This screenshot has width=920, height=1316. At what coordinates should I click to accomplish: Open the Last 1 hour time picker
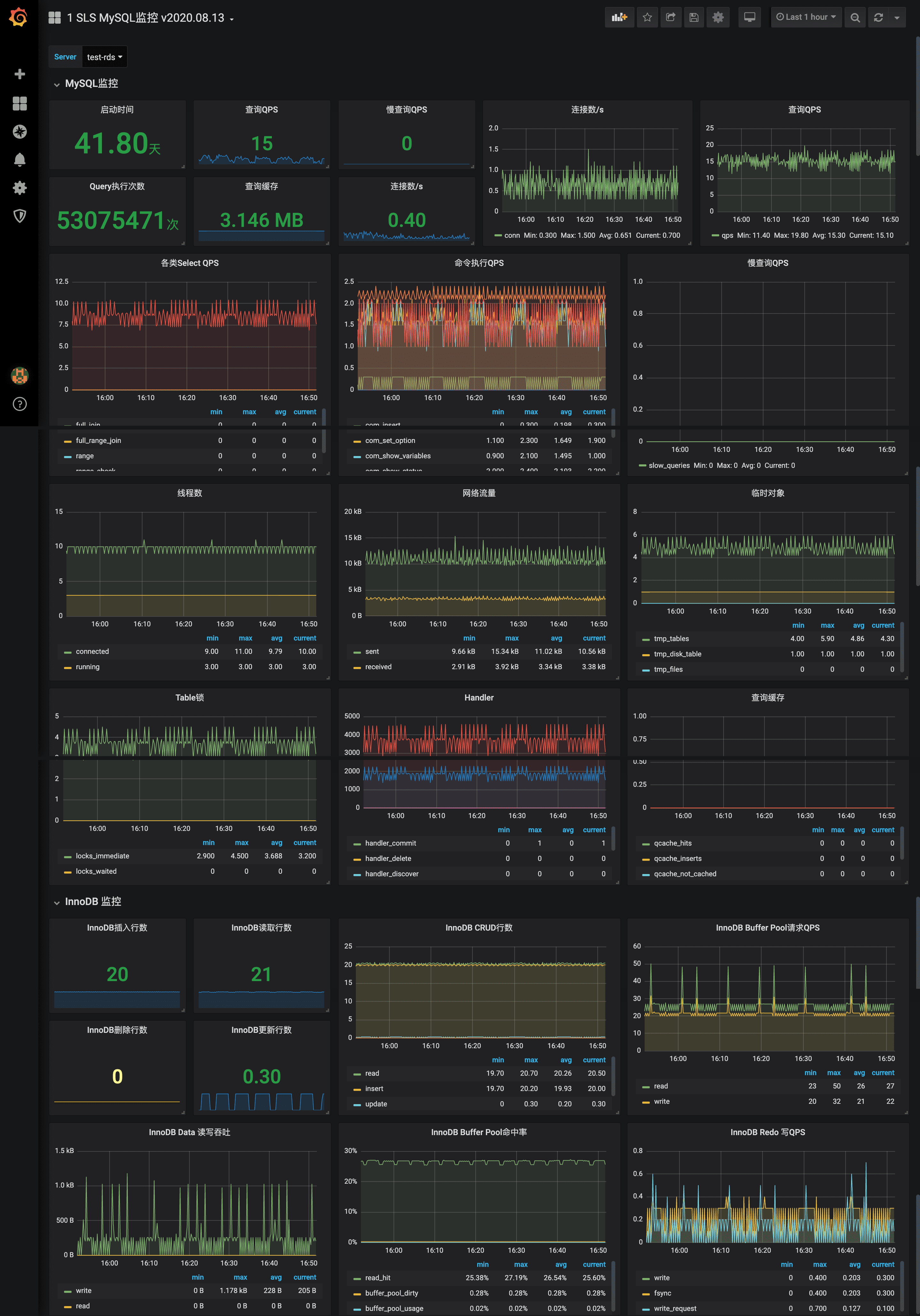(x=805, y=17)
